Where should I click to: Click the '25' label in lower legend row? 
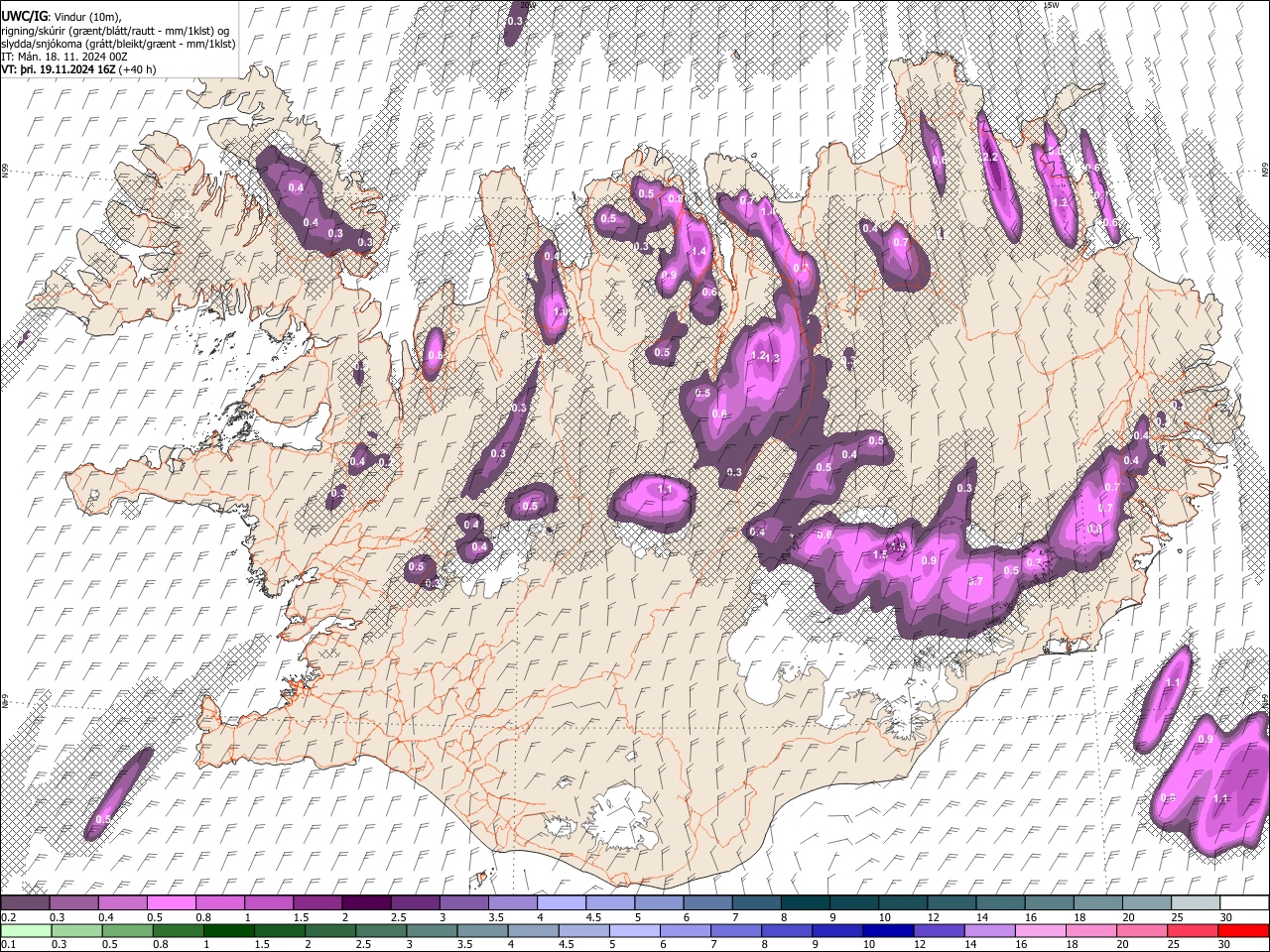pos(1175,945)
